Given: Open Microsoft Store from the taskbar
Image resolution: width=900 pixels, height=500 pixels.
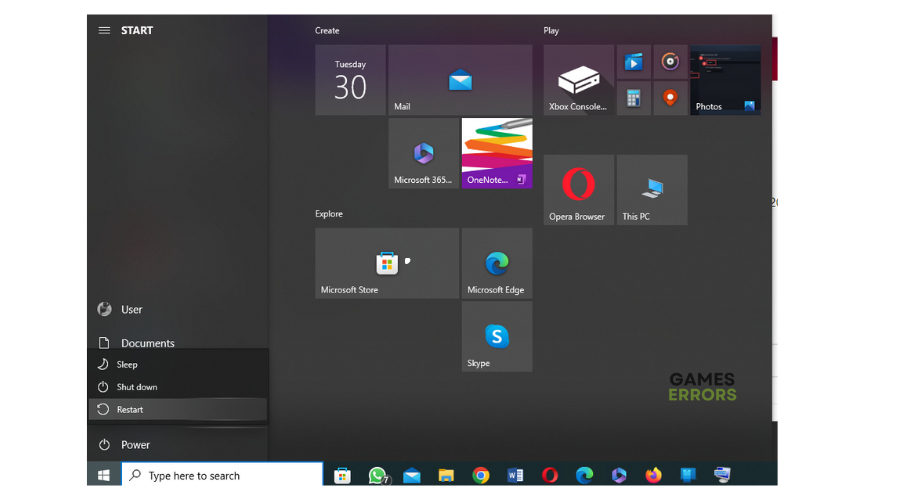Looking at the screenshot, I should point(343,475).
